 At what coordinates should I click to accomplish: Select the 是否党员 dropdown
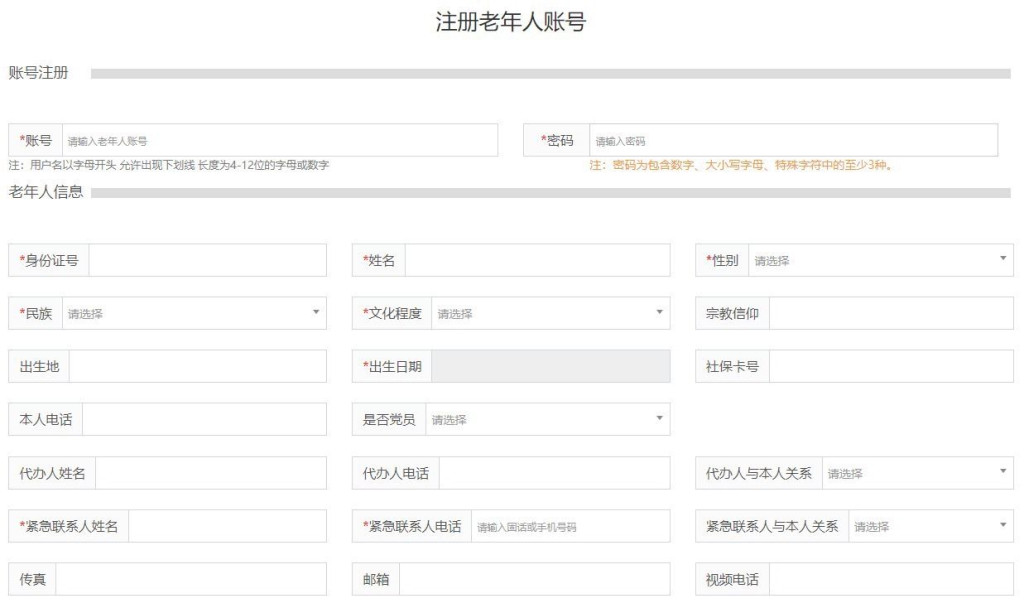pyautogui.click(x=546, y=420)
